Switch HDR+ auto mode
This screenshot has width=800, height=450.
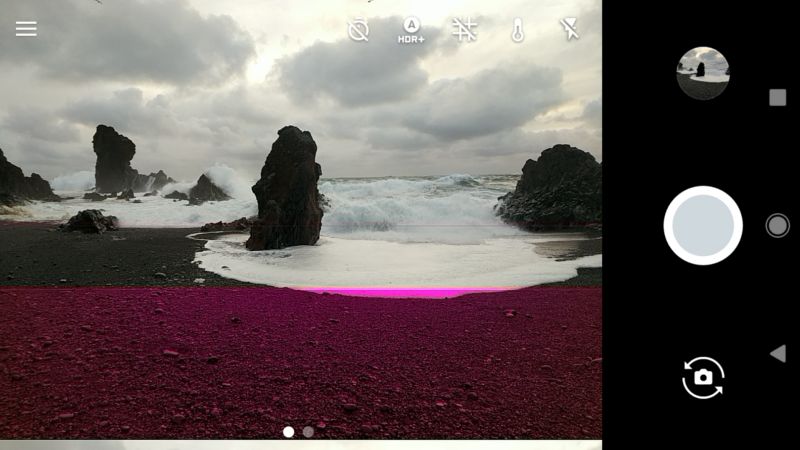(x=411, y=30)
